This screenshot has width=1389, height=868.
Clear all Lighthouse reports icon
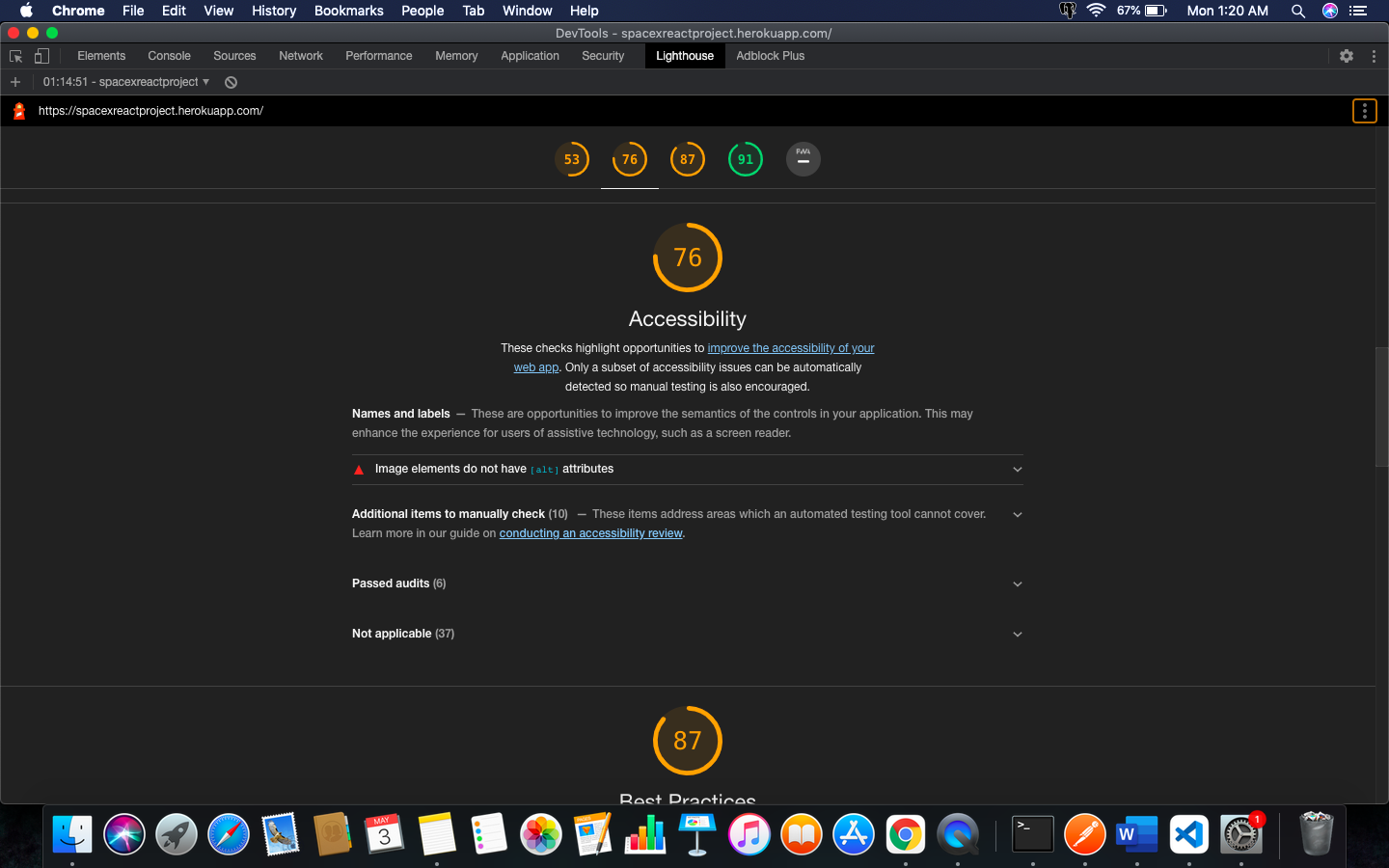pos(231,82)
